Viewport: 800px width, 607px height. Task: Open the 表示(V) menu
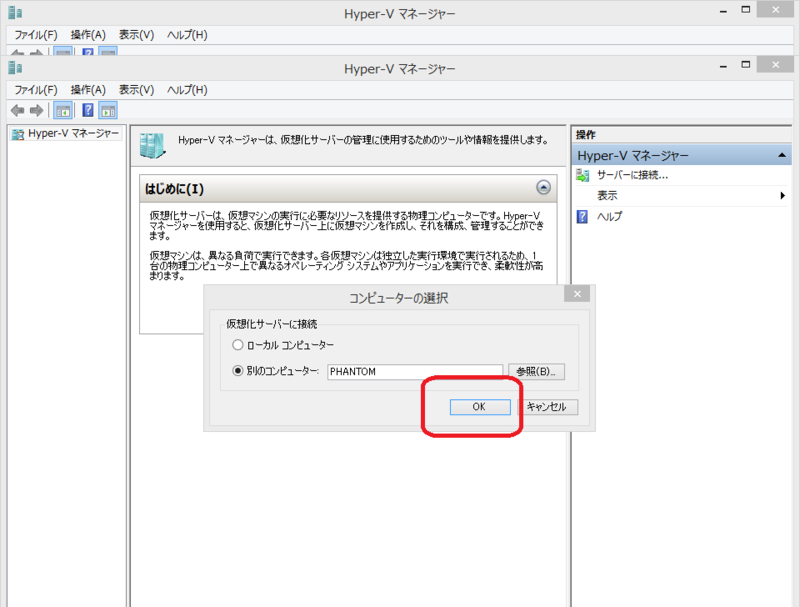(134, 89)
